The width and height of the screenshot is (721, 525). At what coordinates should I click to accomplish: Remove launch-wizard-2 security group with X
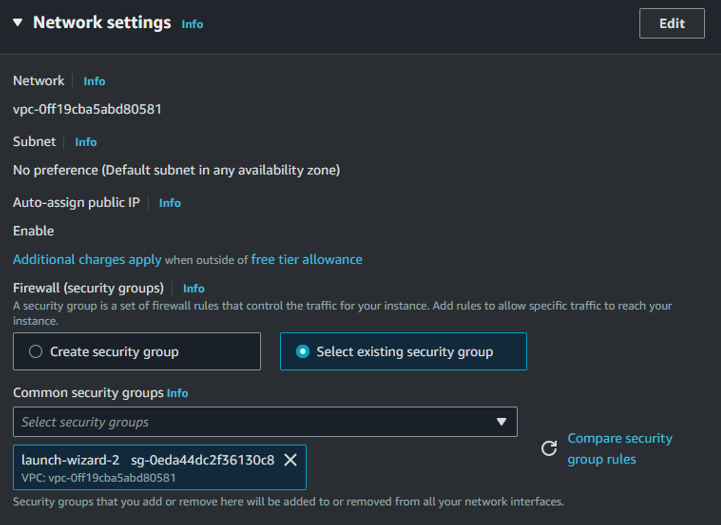point(290,460)
